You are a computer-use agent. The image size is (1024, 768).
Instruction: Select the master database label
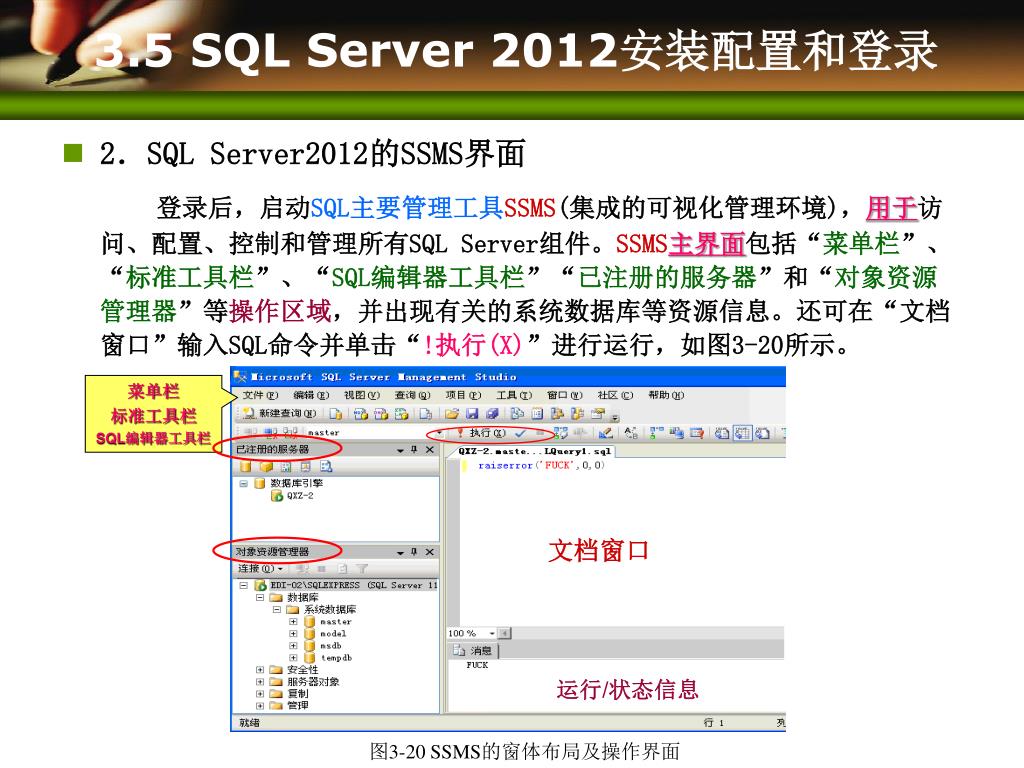pos(336,622)
